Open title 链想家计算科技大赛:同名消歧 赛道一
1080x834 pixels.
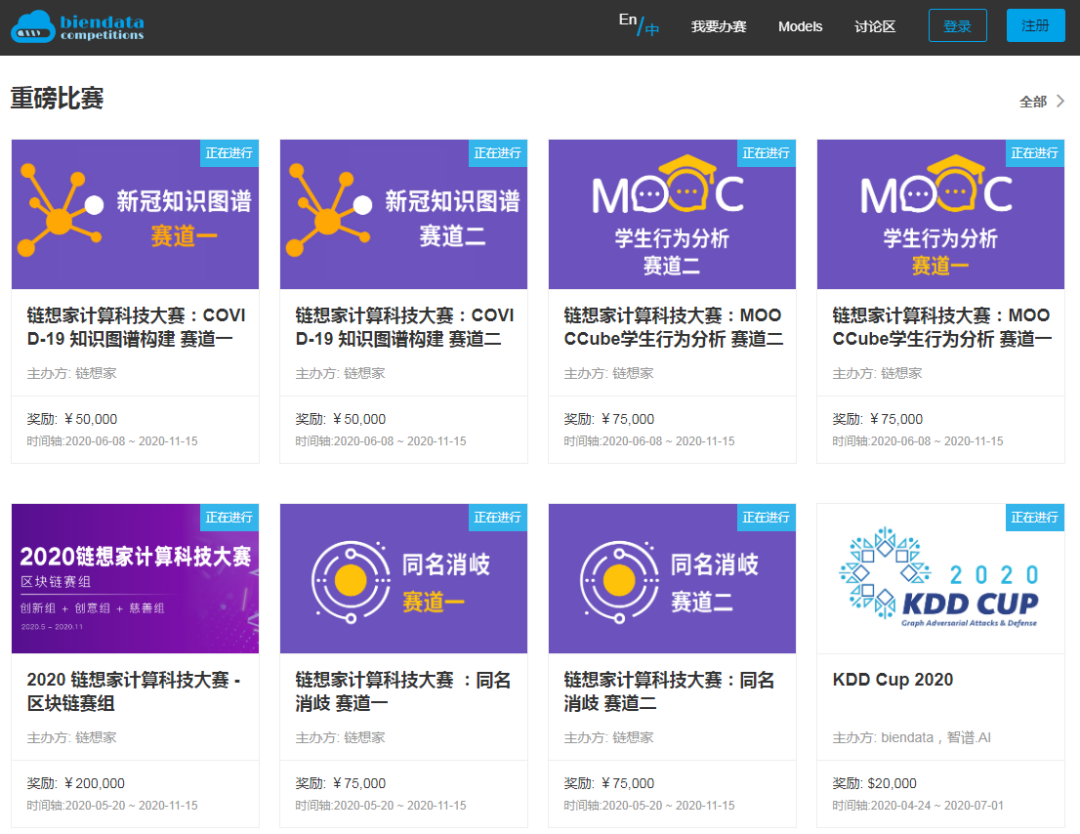click(403, 691)
